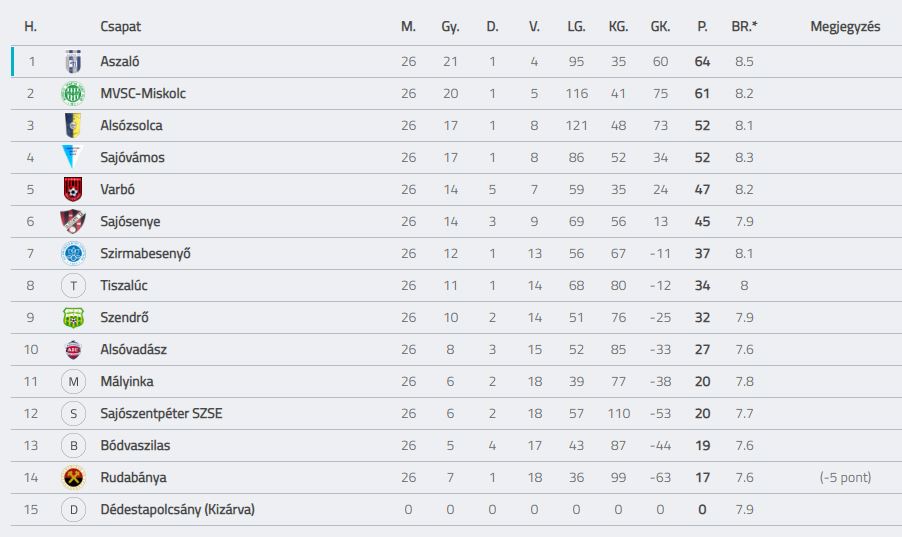Click the Megjegyzés column header
Image resolution: width=902 pixels, height=537 pixels.
tap(845, 26)
